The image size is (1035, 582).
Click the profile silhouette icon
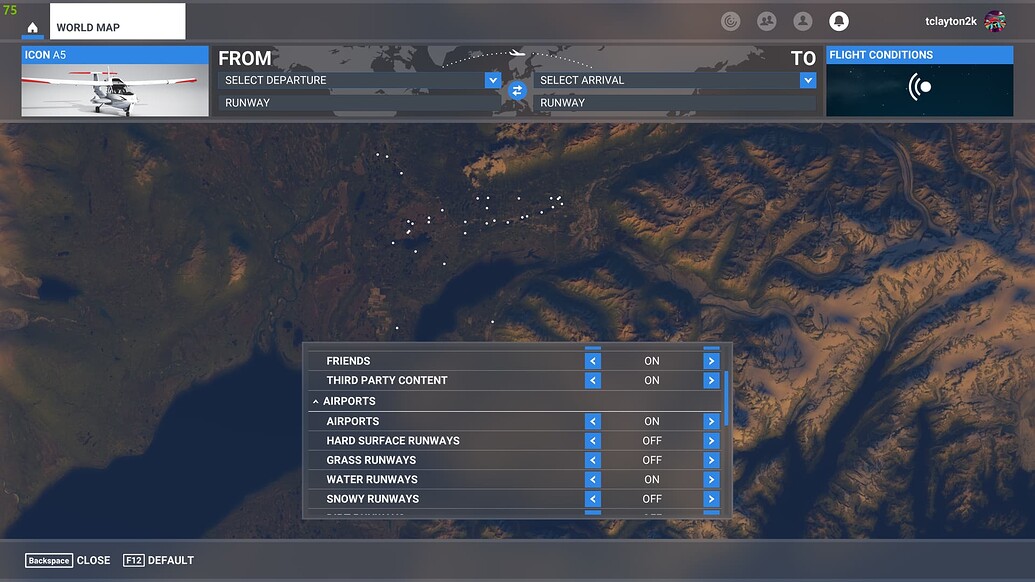[x=802, y=20]
